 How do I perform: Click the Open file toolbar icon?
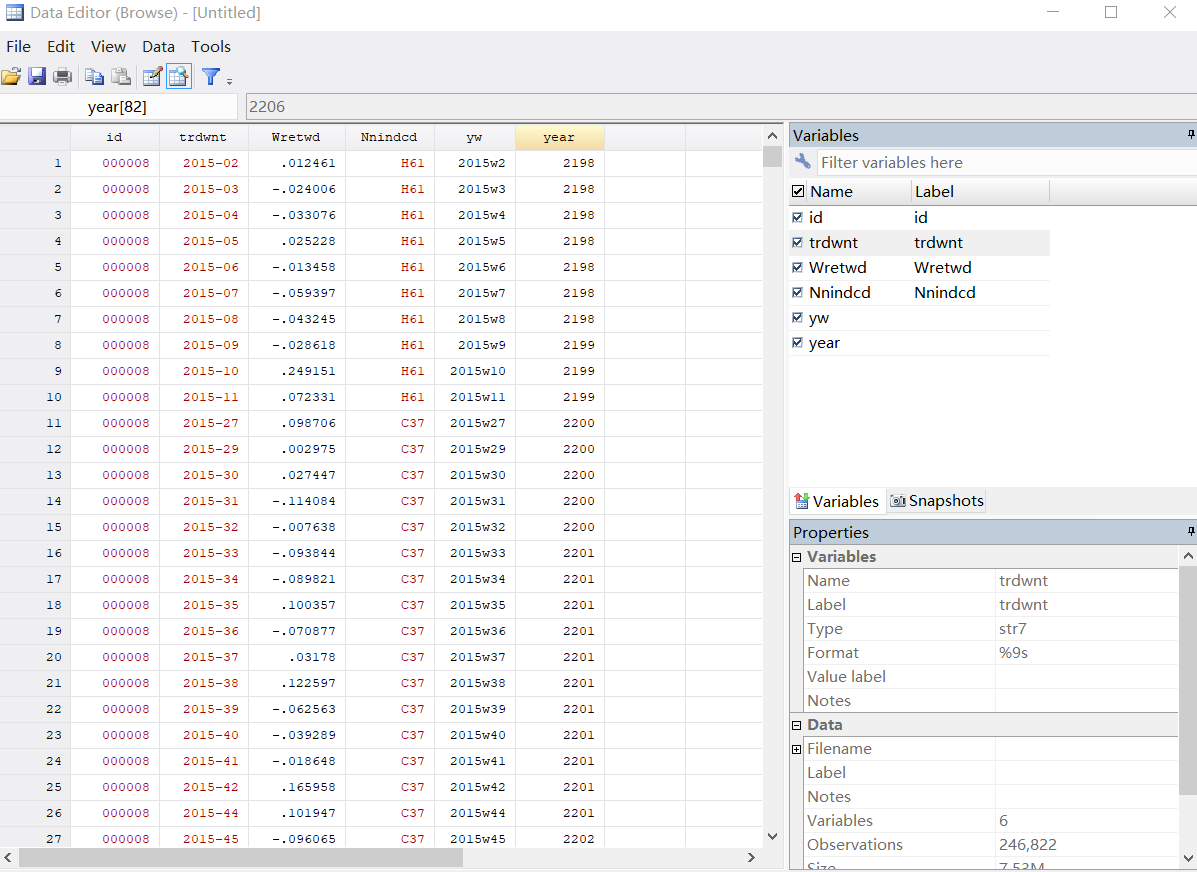tap(11, 77)
